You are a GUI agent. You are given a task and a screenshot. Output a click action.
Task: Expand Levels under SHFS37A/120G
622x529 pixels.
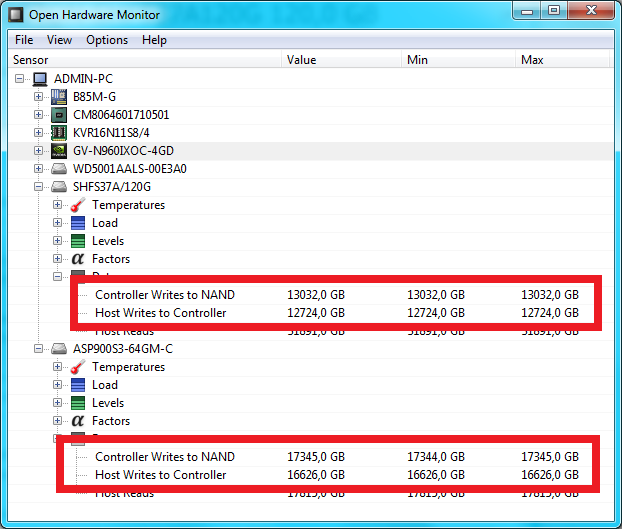tap(57, 241)
